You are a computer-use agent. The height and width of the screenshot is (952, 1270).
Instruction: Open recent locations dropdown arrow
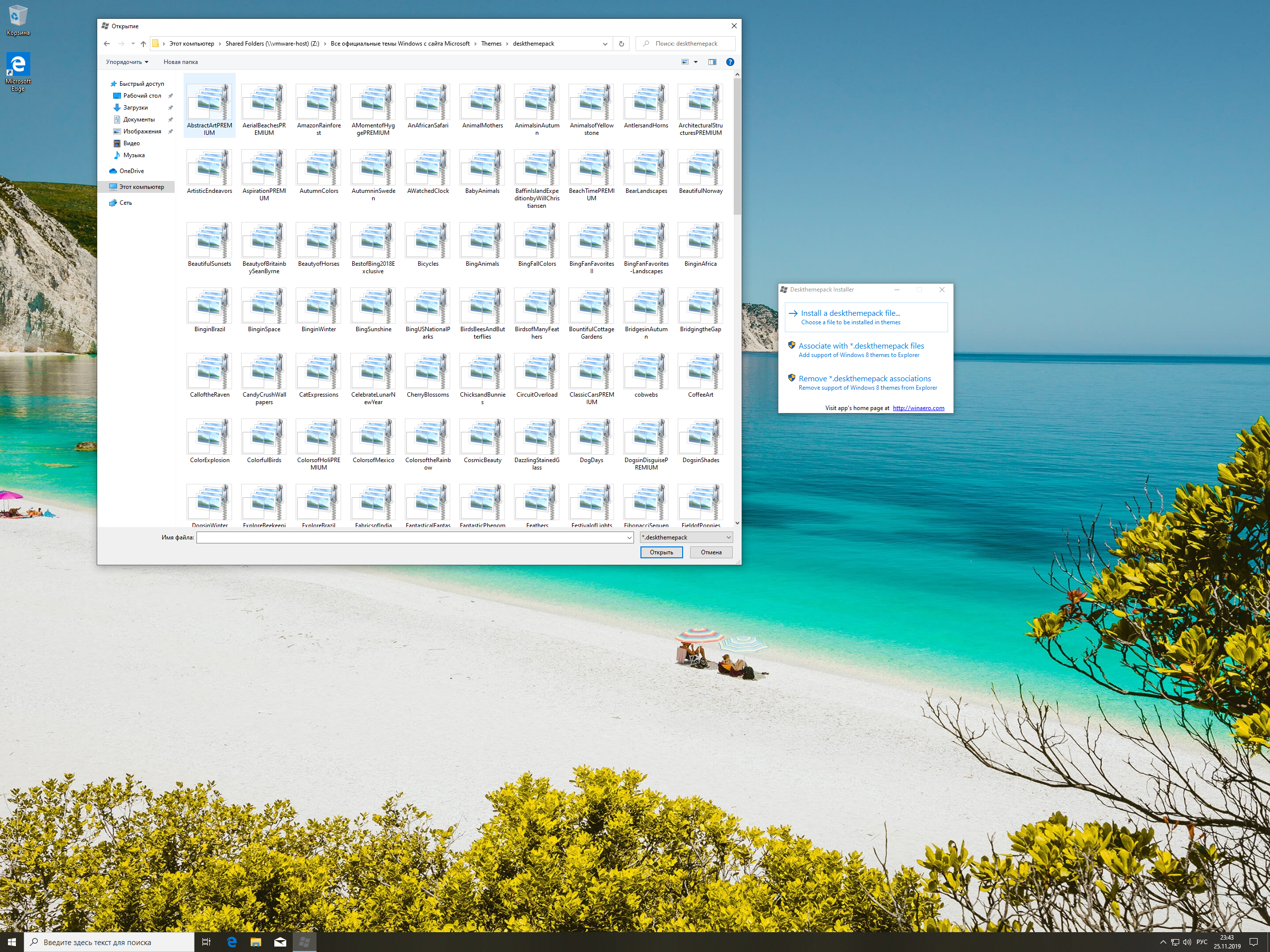pos(132,44)
